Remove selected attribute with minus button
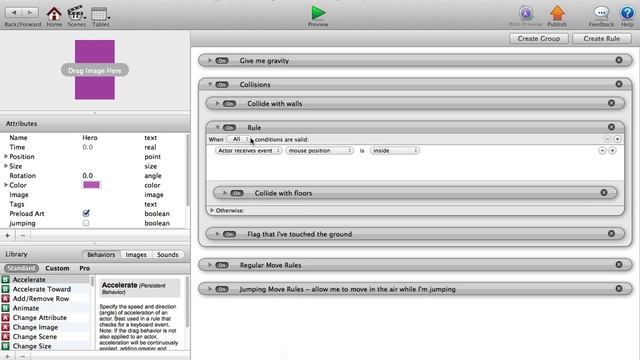The image size is (640, 360). pos(23,236)
